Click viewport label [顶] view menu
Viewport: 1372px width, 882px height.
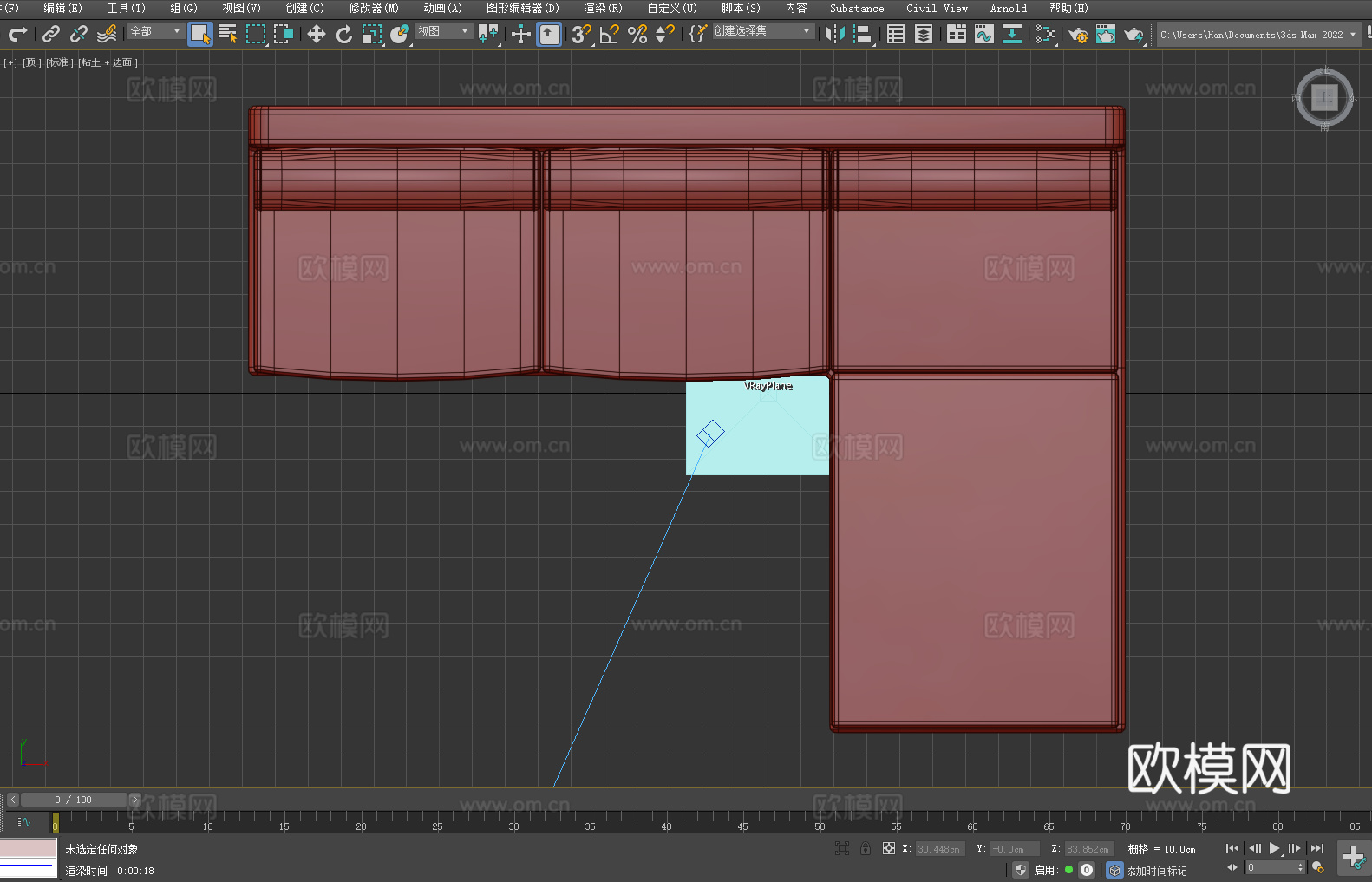pyautogui.click(x=32, y=62)
